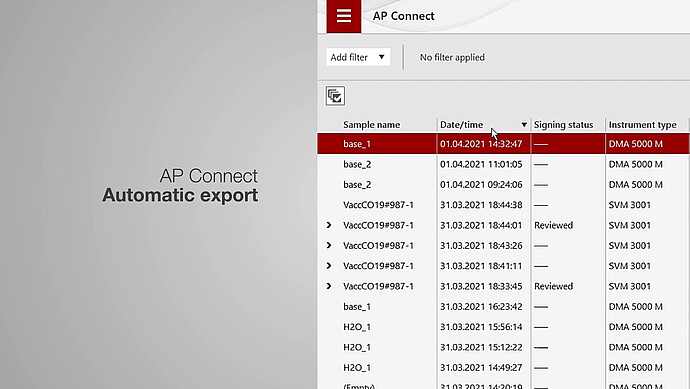Click SVM 3001 in 18:44:38 row
Screen dimensions: 690x389
[629, 205]
